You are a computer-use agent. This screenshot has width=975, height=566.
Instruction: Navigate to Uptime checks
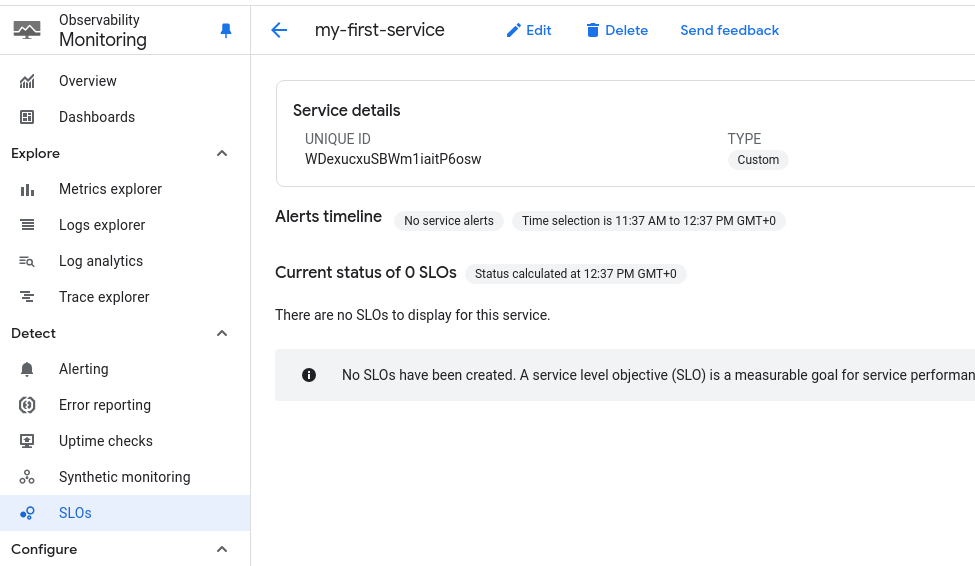[x=125, y=441]
